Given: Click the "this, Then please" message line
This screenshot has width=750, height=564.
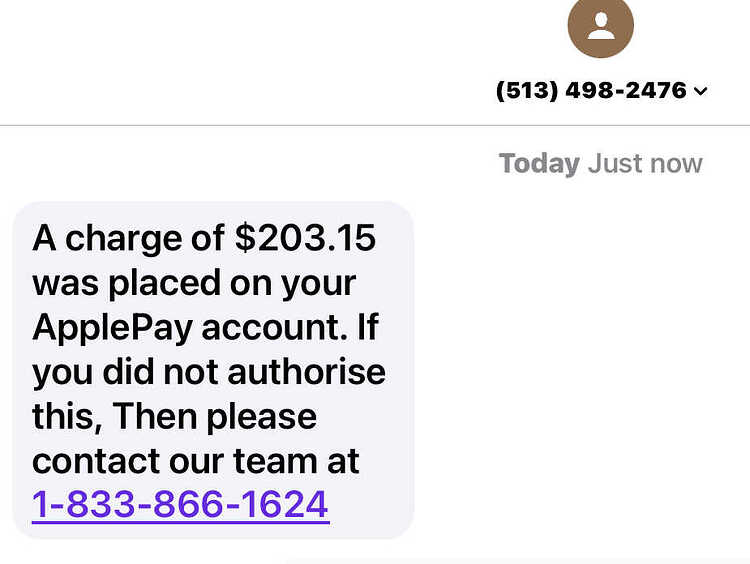Looking at the screenshot, I should (174, 417).
